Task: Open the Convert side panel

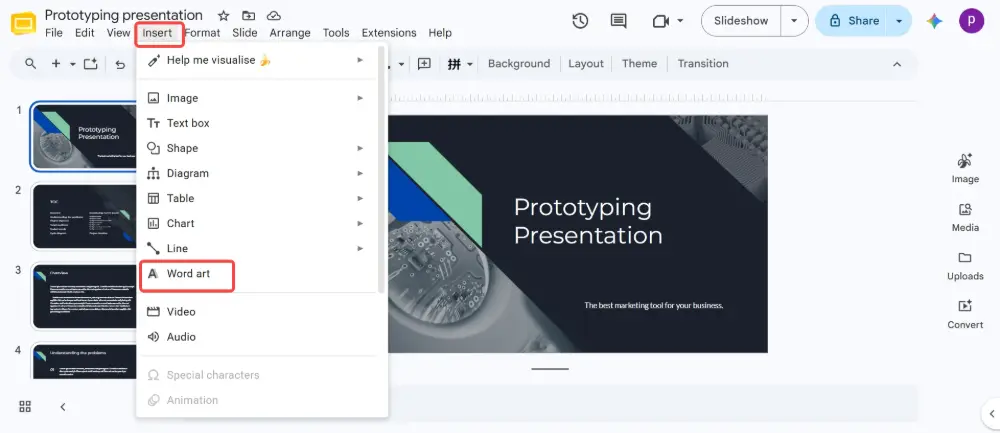Action: [x=965, y=314]
